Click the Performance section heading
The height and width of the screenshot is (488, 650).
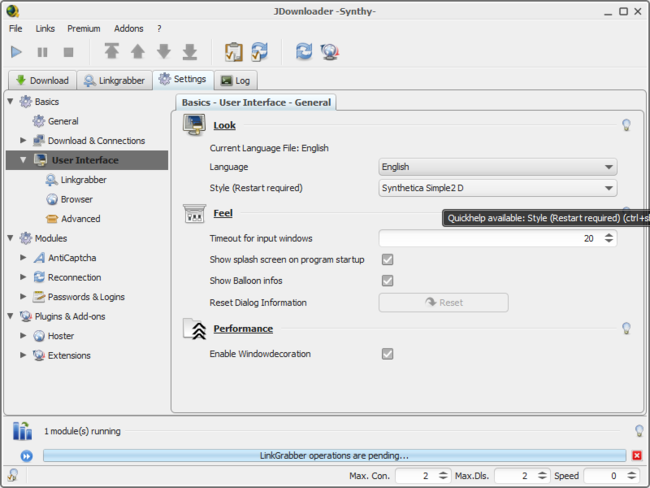tap(243, 329)
